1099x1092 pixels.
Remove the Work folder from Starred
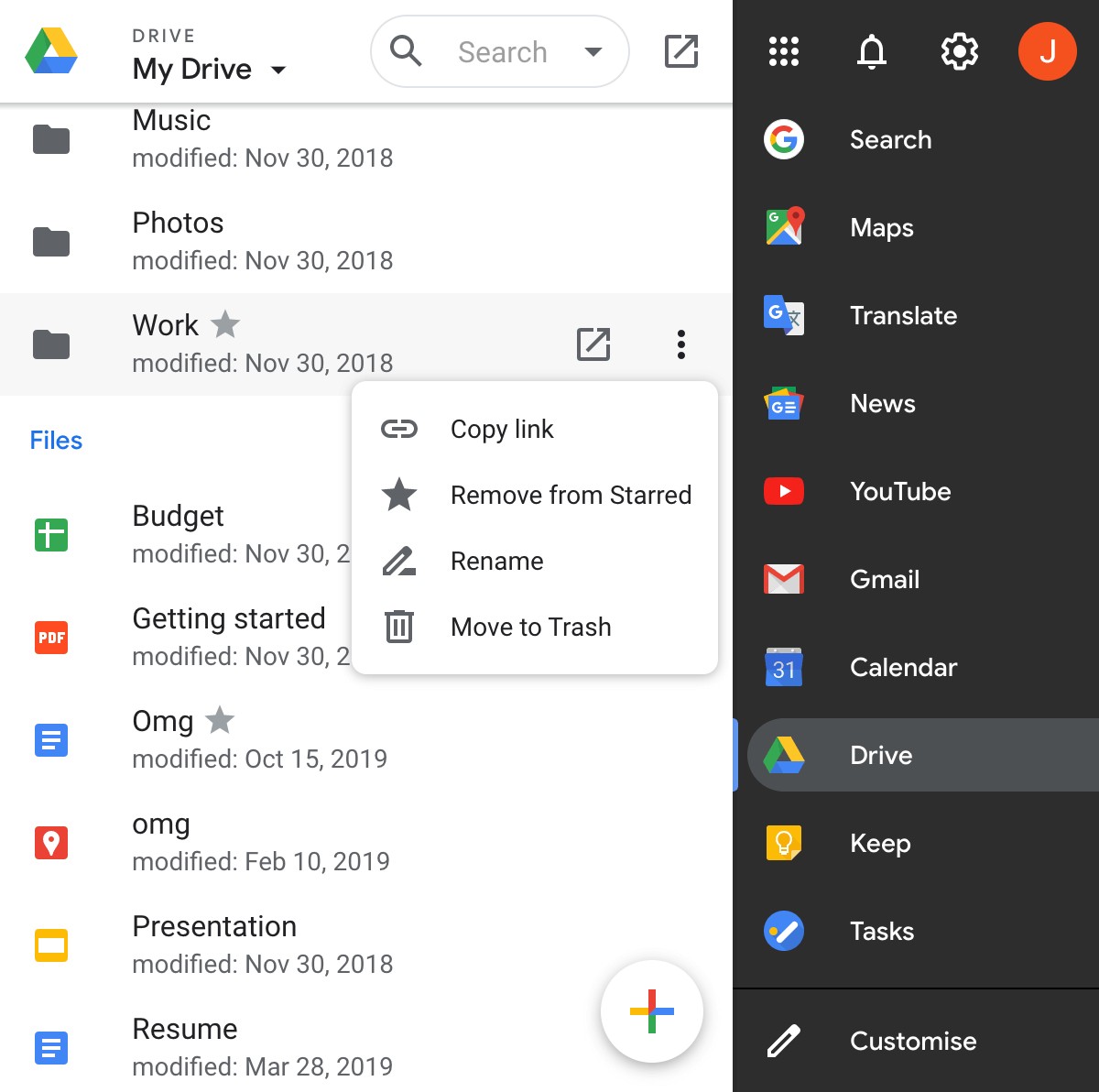[x=571, y=495]
